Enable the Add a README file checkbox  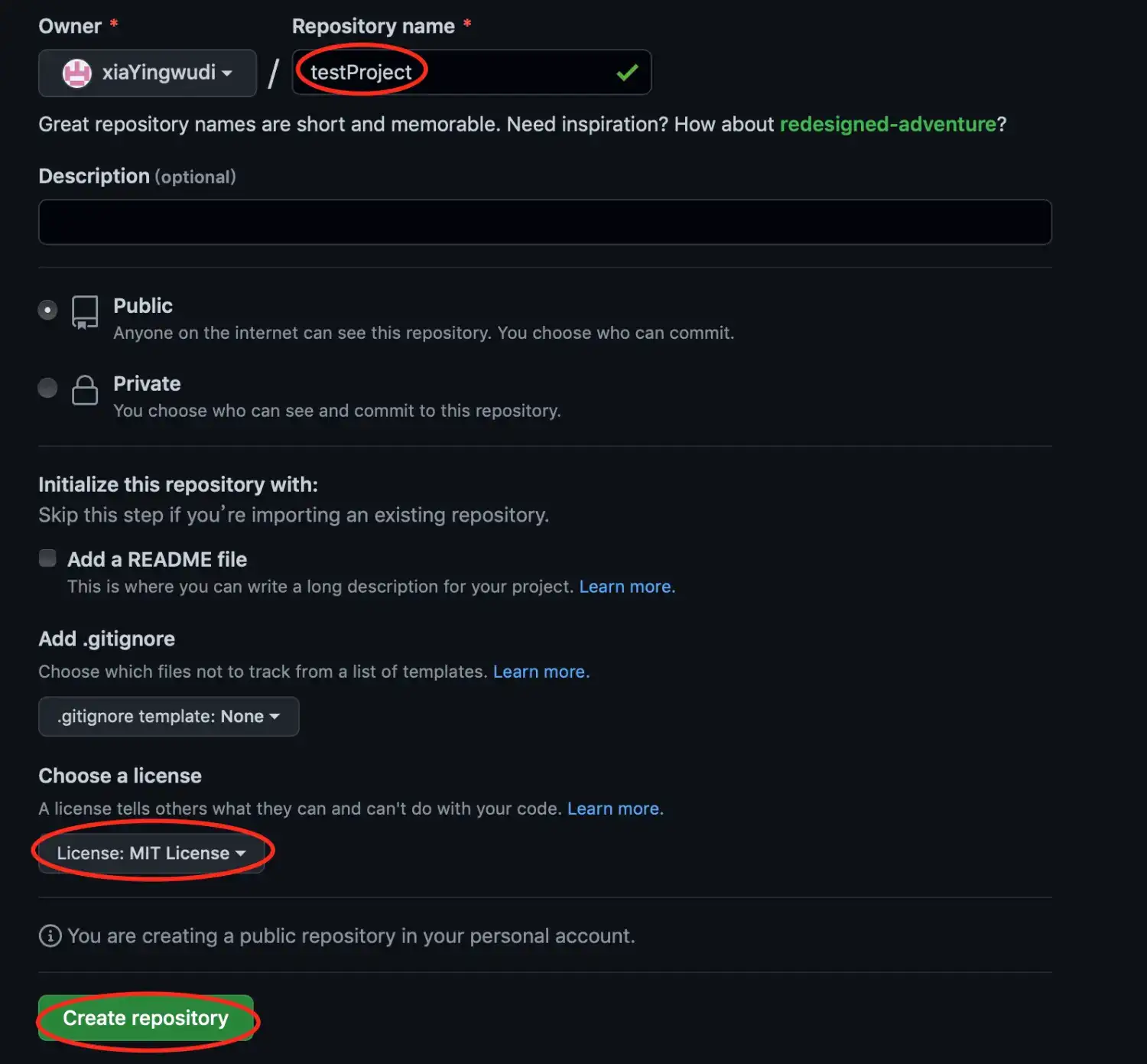(47, 558)
